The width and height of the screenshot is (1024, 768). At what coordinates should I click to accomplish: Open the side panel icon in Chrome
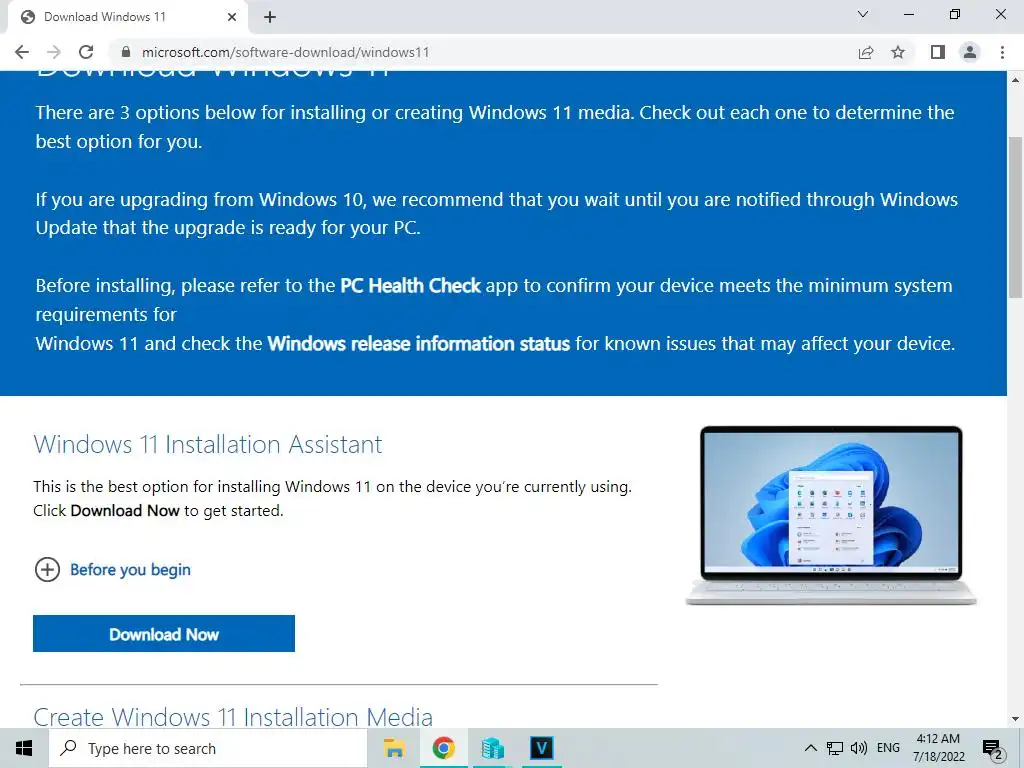coord(938,52)
